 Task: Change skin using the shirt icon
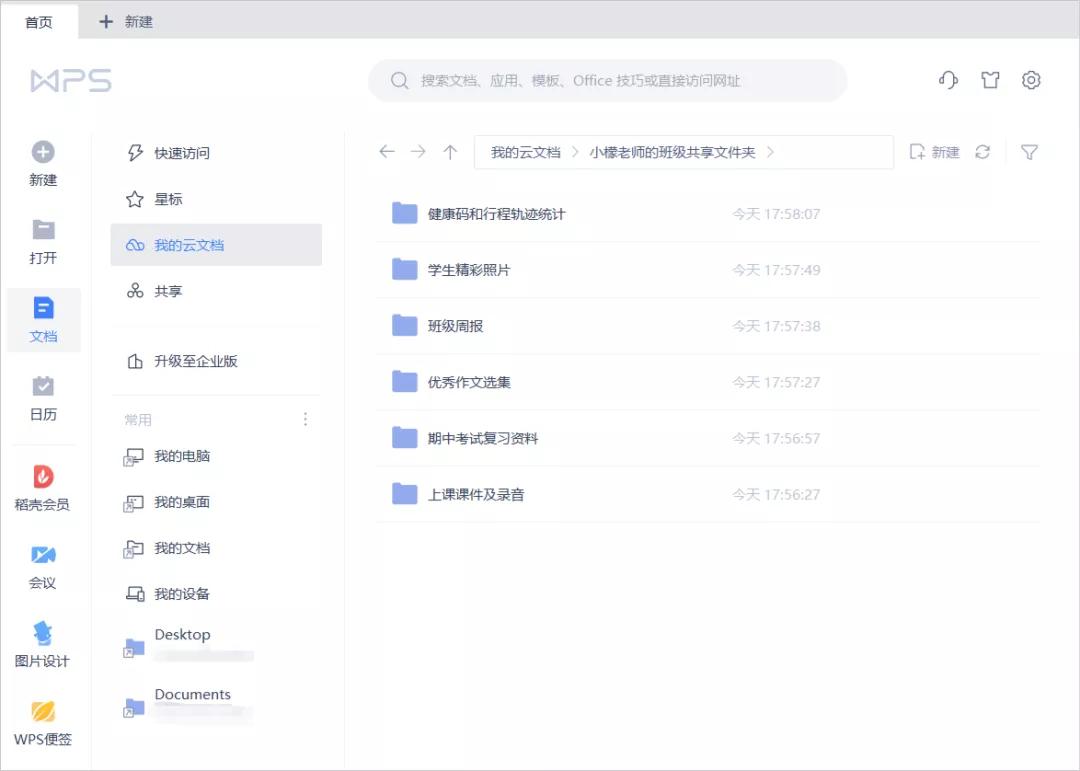[989, 80]
